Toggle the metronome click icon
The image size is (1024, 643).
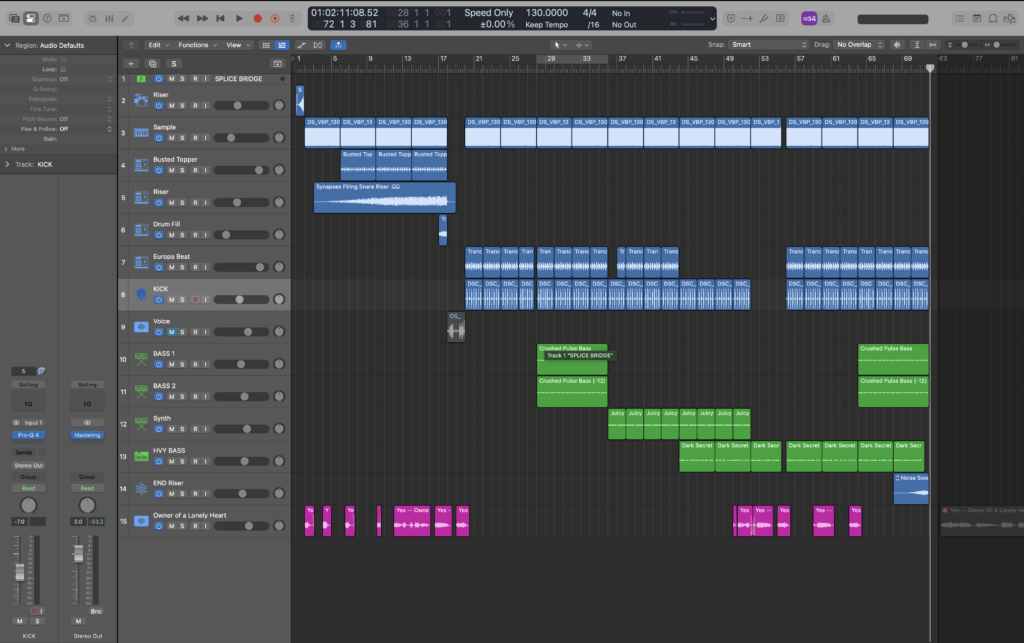pos(828,18)
